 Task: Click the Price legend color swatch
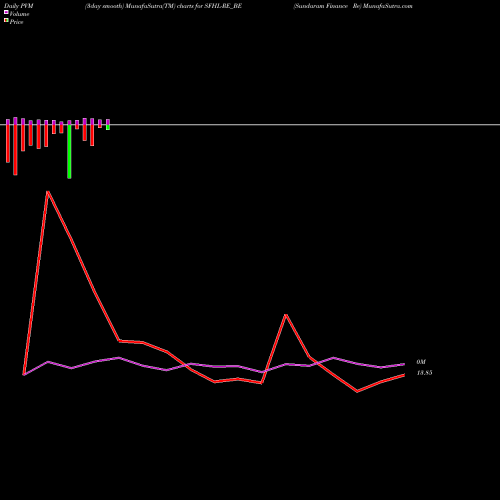(x=6, y=20)
